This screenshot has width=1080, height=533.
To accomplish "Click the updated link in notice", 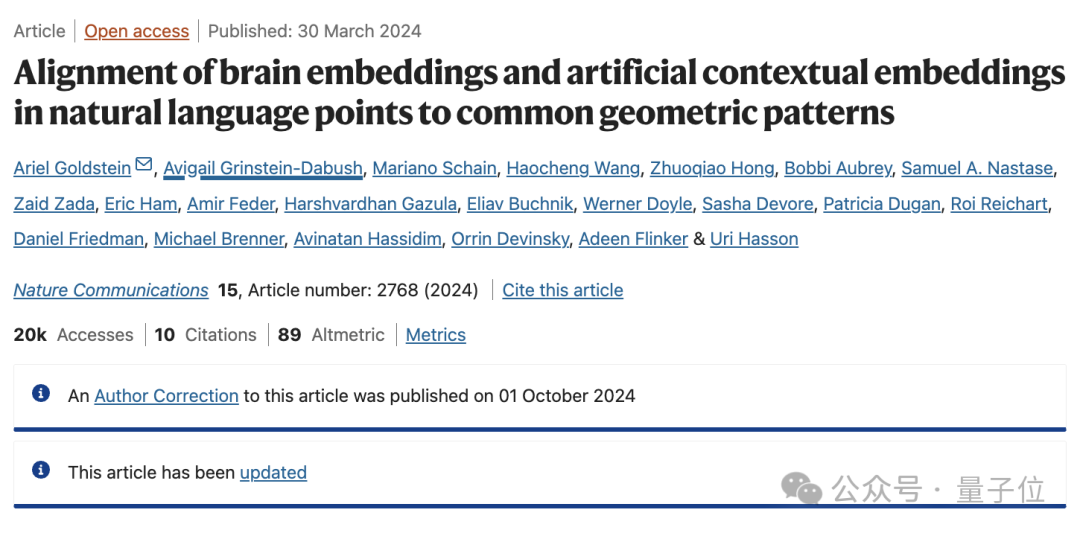I will point(273,472).
